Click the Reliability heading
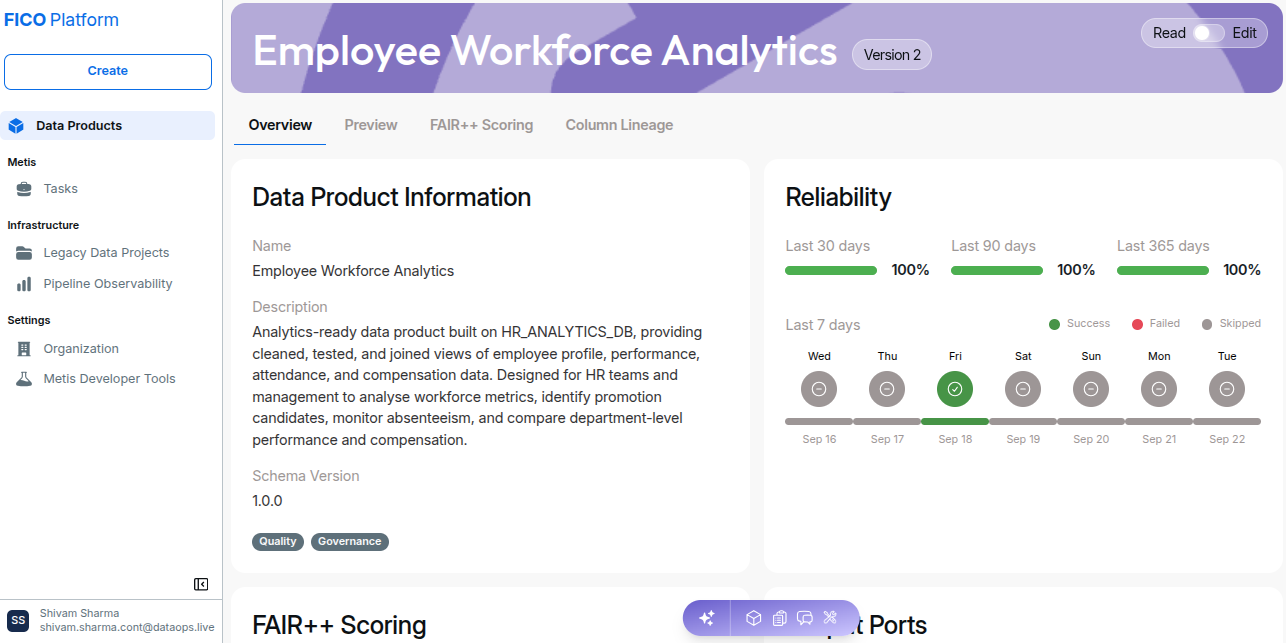 pyautogui.click(x=838, y=198)
